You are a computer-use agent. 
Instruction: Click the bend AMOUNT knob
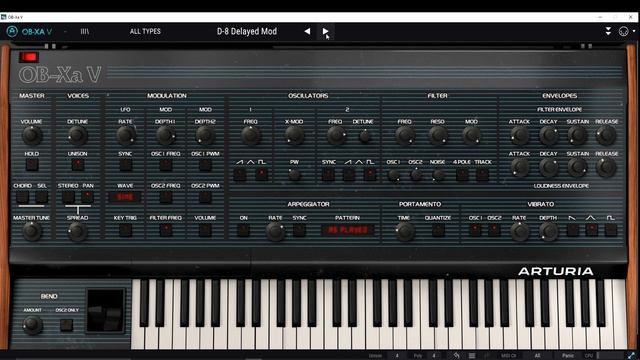[x=32, y=325]
